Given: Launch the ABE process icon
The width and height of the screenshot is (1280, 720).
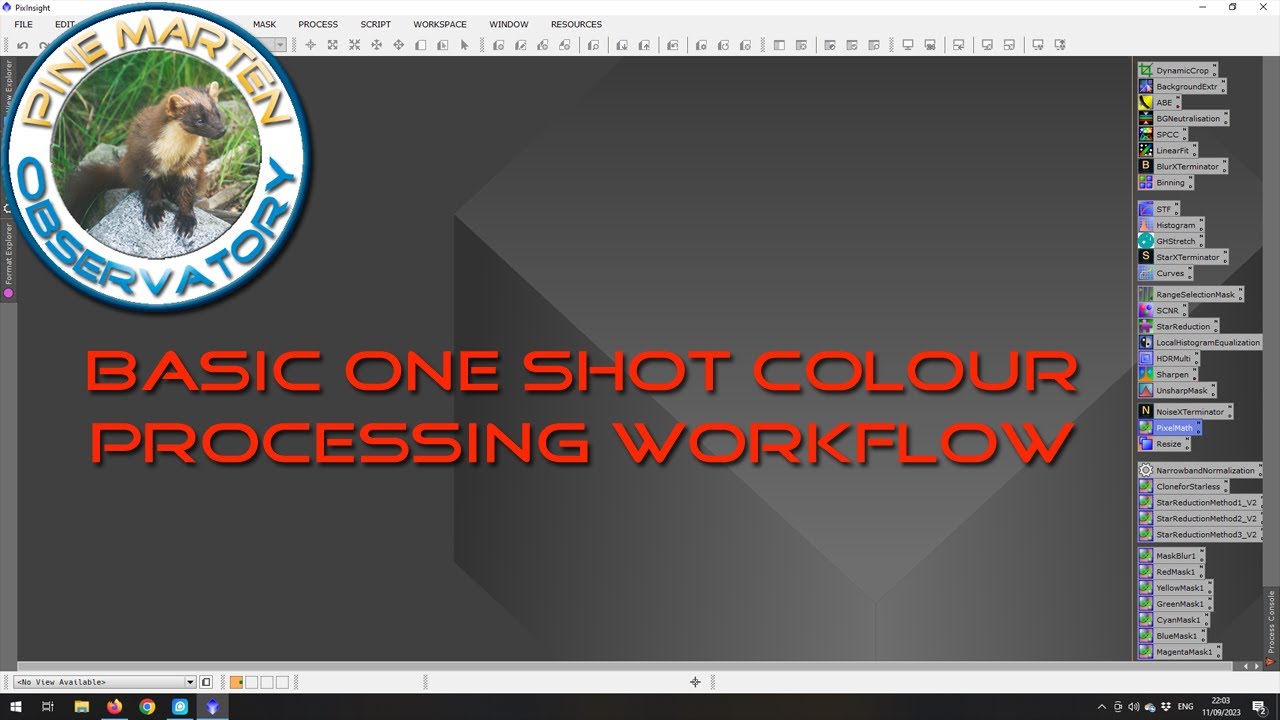Looking at the screenshot, I should (x=1159, y=103).
